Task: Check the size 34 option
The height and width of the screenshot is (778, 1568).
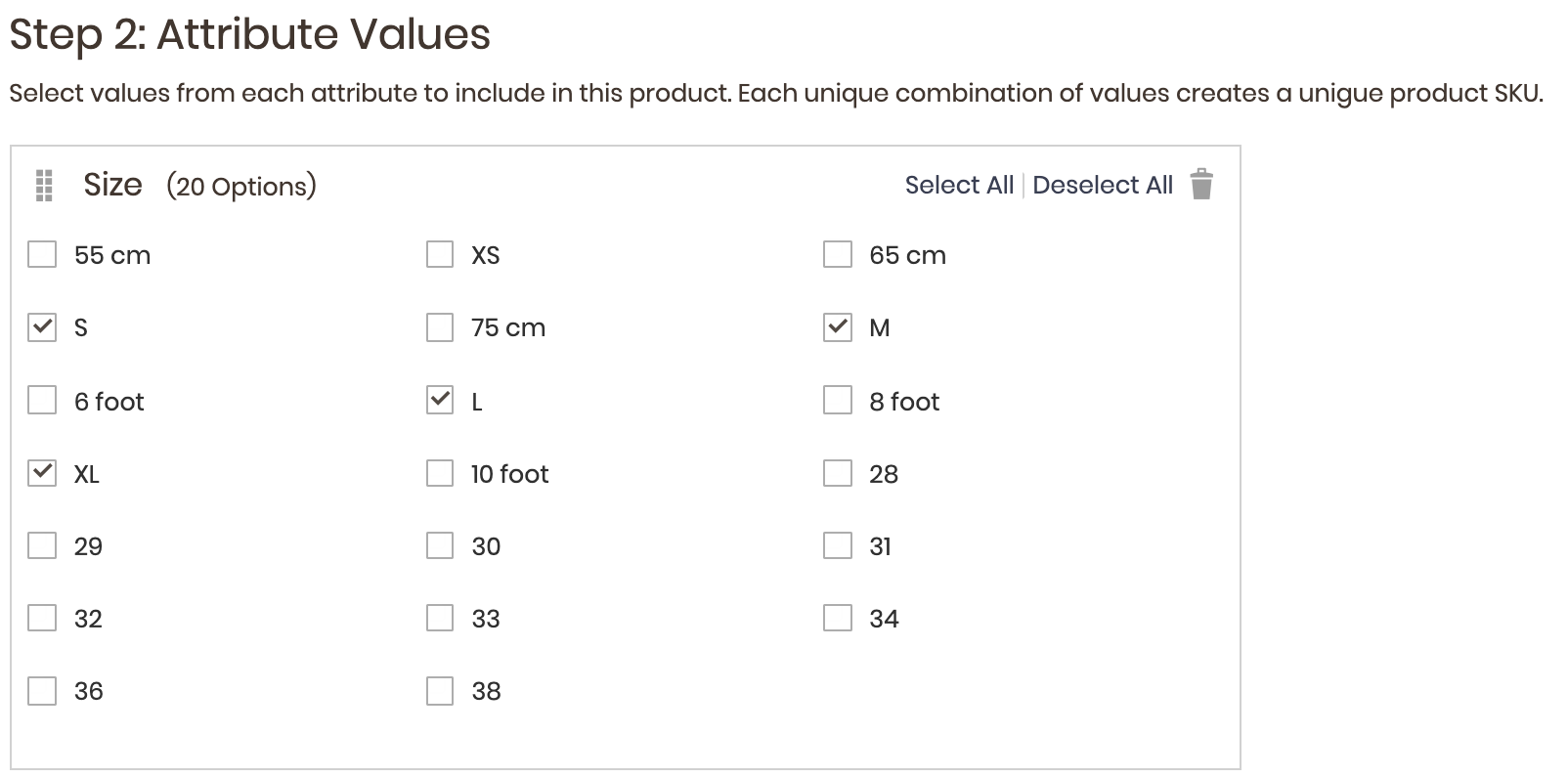Action: click(x=838, y=618)
